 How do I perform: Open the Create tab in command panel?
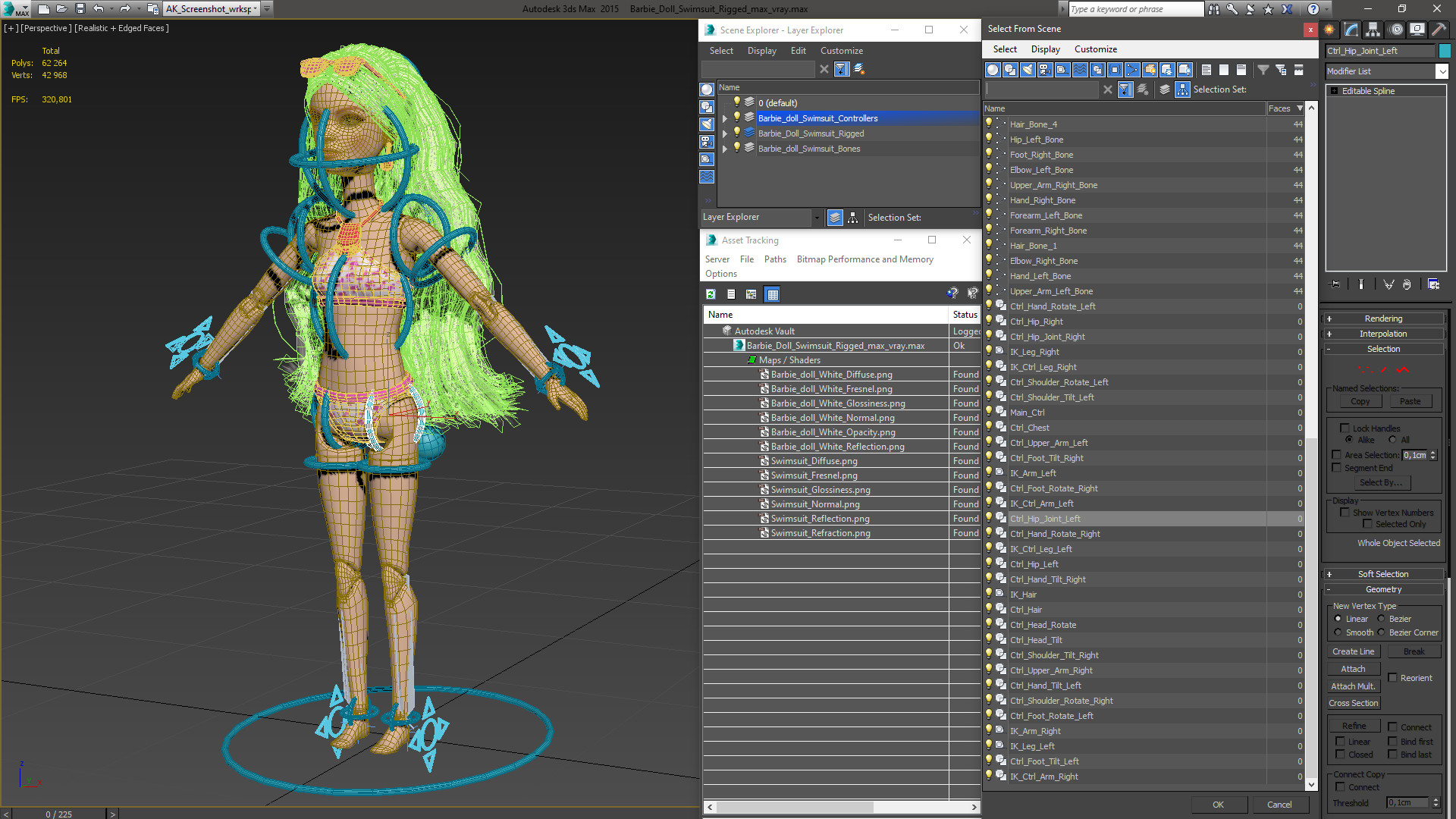[x=1329, y=30]
